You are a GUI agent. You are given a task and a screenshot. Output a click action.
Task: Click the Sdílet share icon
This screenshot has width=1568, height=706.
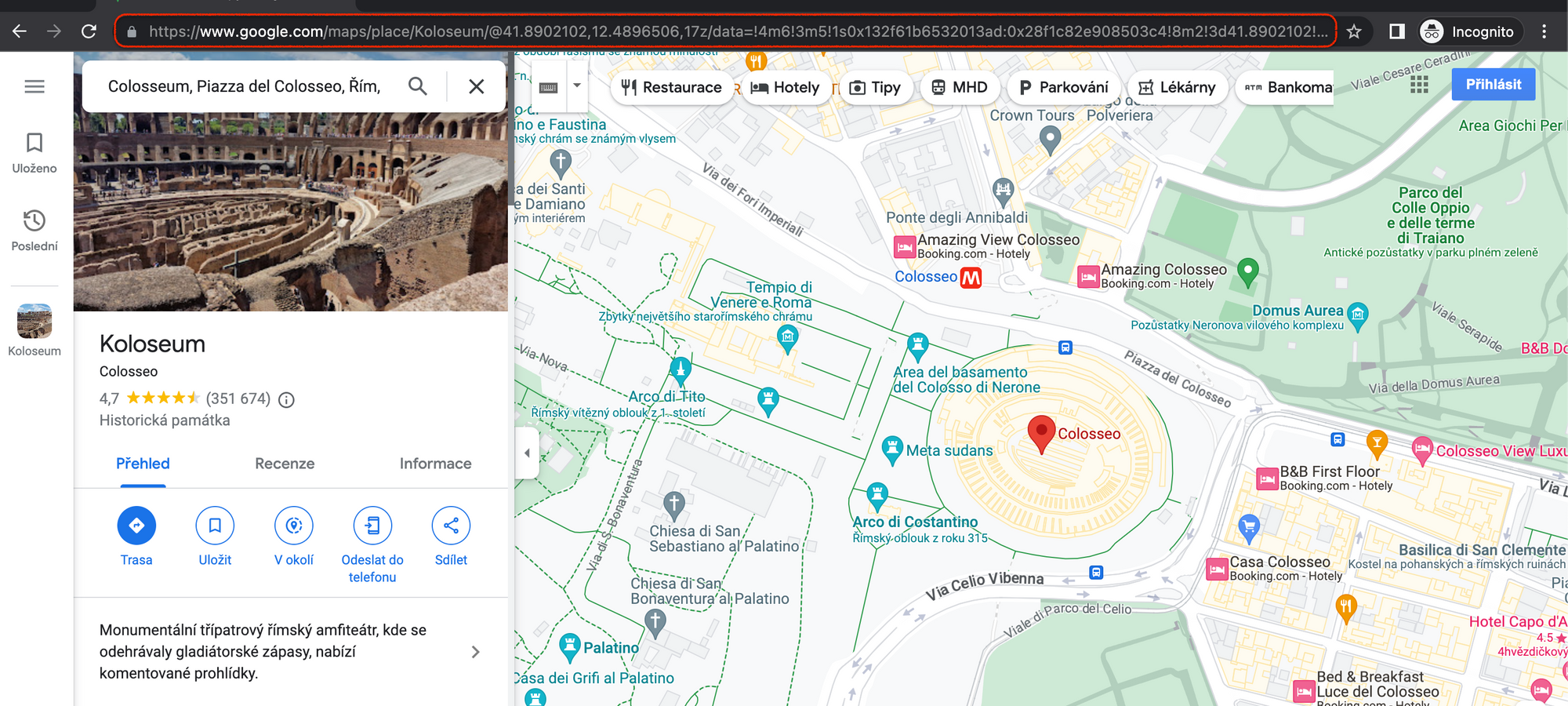[451, 526]
